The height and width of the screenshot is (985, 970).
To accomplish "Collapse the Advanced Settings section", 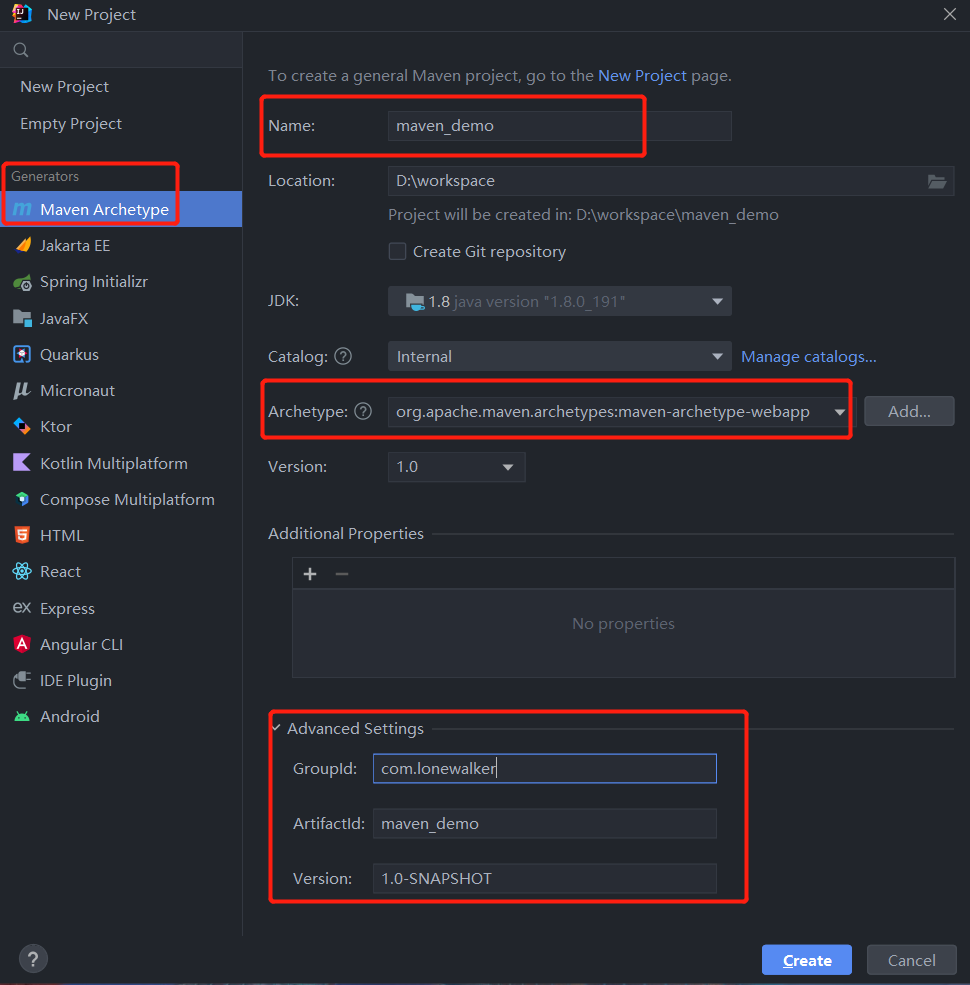I will click(x=276, y=728).
